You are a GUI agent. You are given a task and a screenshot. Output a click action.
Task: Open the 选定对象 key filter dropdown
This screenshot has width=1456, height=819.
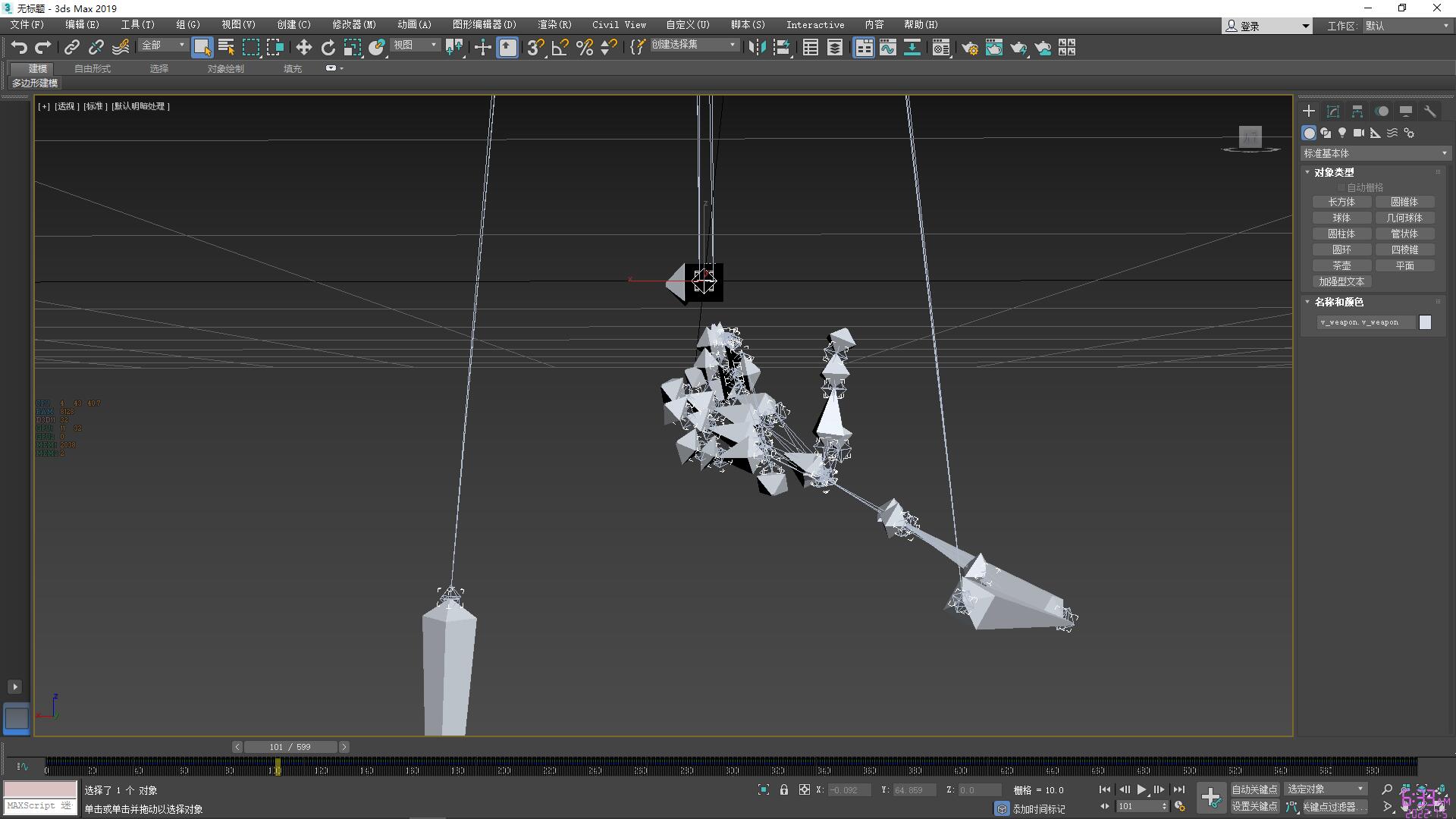1325,789
